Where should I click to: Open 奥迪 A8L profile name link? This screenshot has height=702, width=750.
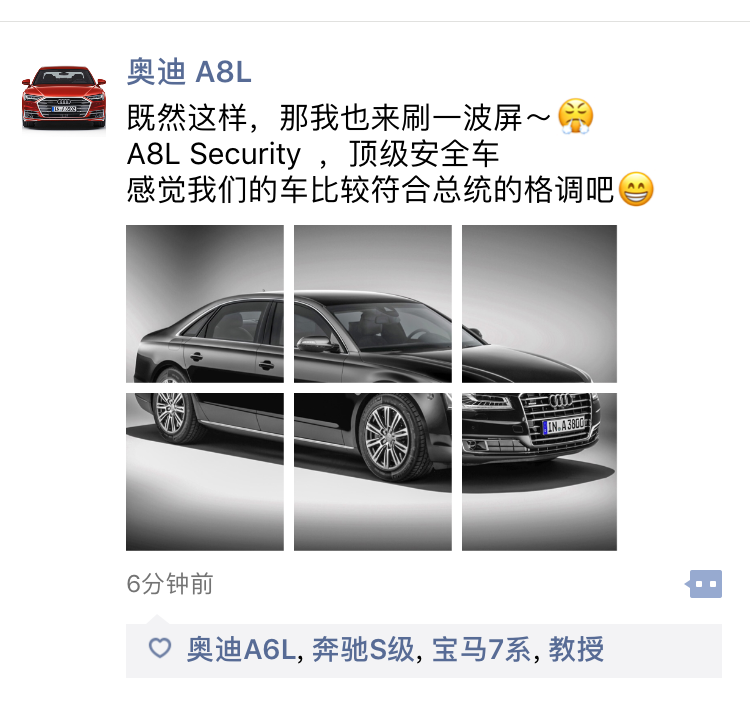coord(189,72)
